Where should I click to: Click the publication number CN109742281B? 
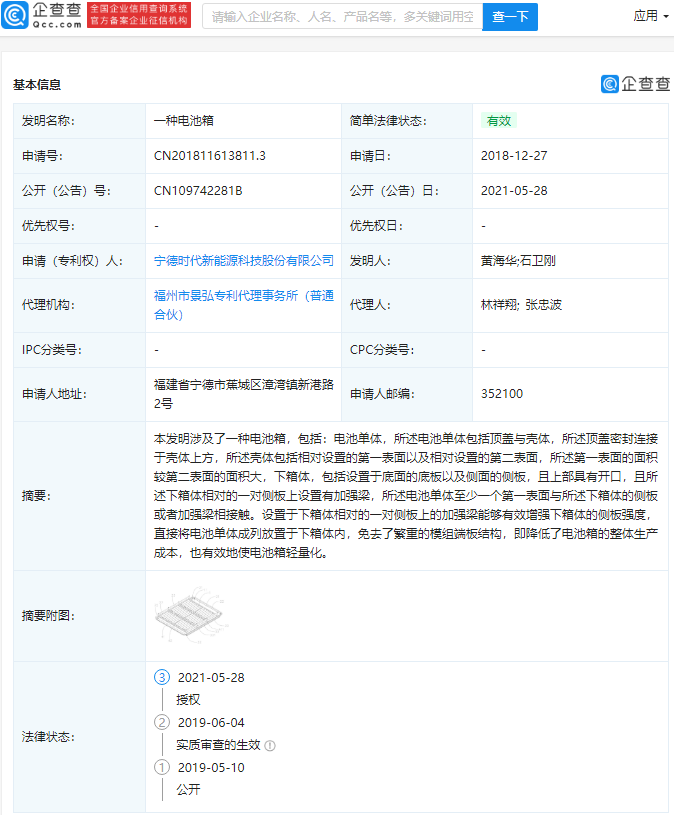tap(198, 191)
